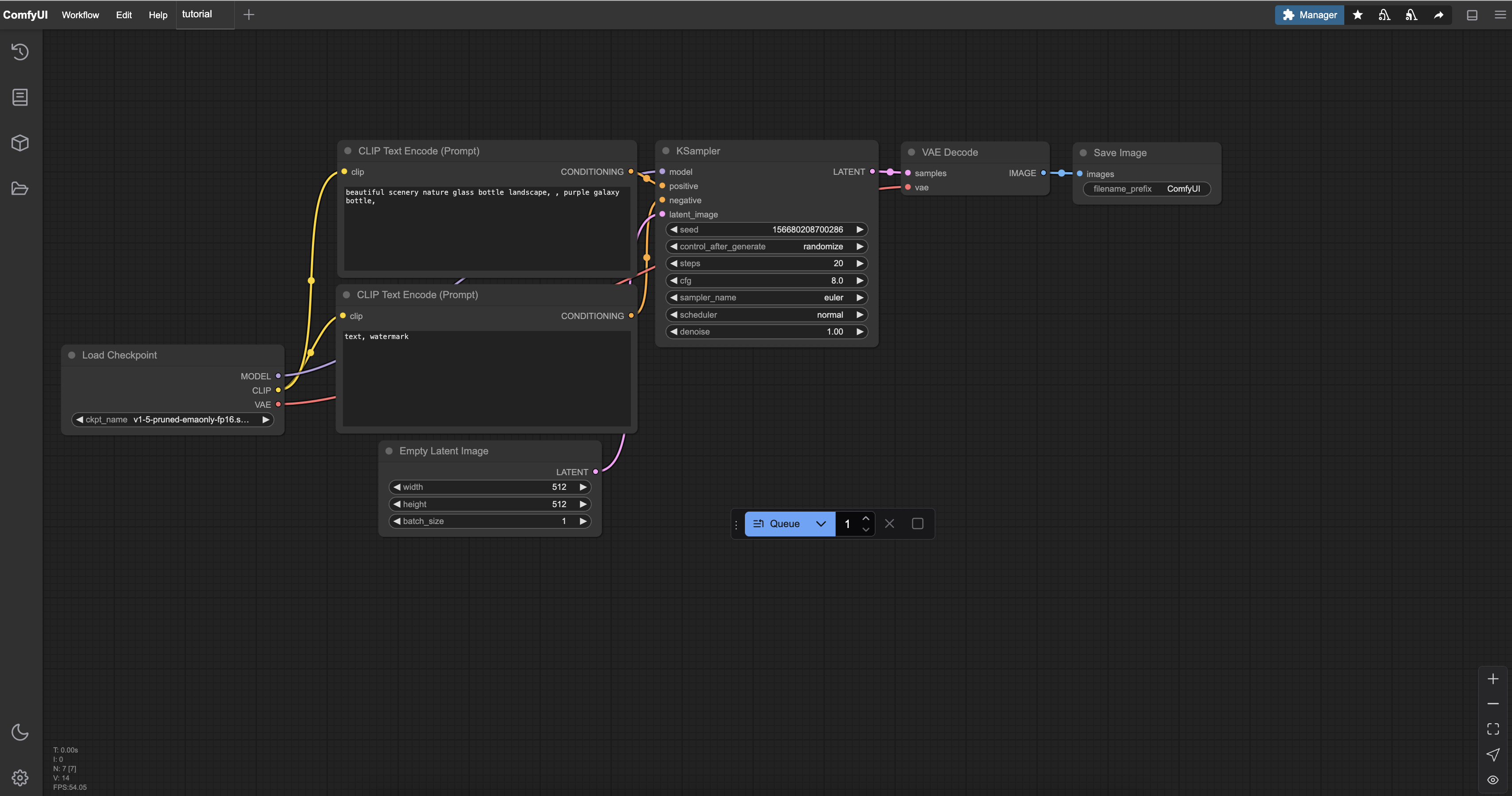This screenshot has width=1512, height=796.
Task: Open the Workflow menu
Action: pos(80,15)
